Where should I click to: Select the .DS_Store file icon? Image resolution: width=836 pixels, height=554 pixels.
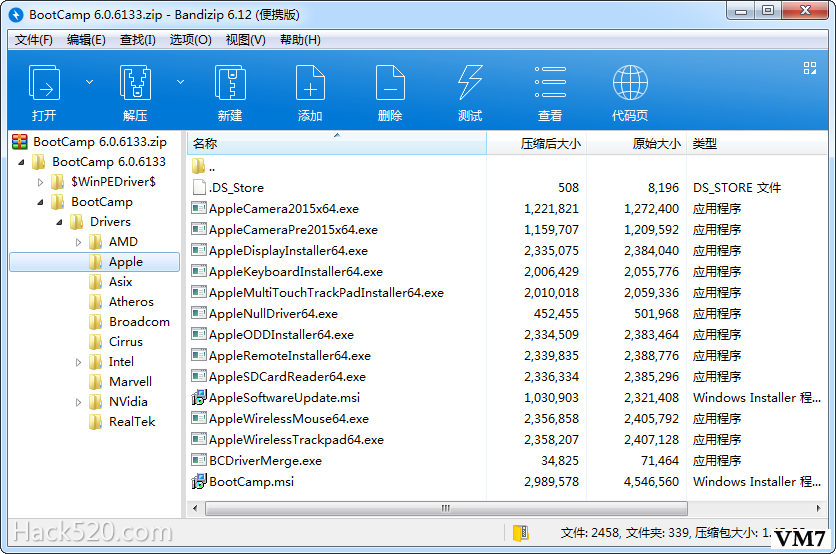pyautogui.click(x=199, y=187)
